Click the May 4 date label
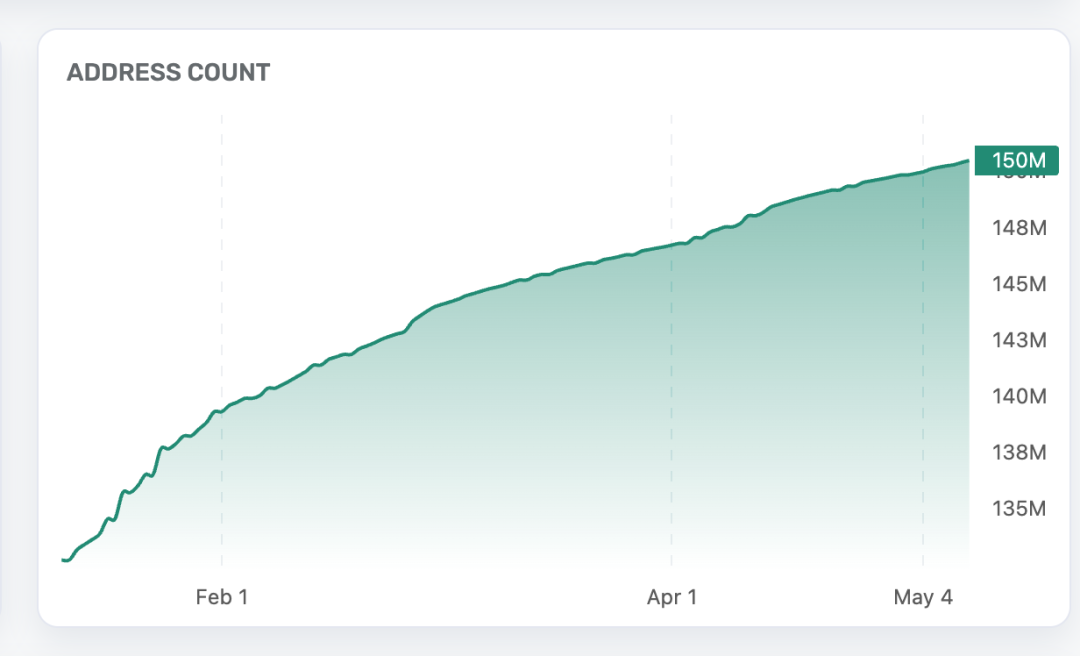The image size is (1080, 656). pyautogui.click(x=923, y=597)
